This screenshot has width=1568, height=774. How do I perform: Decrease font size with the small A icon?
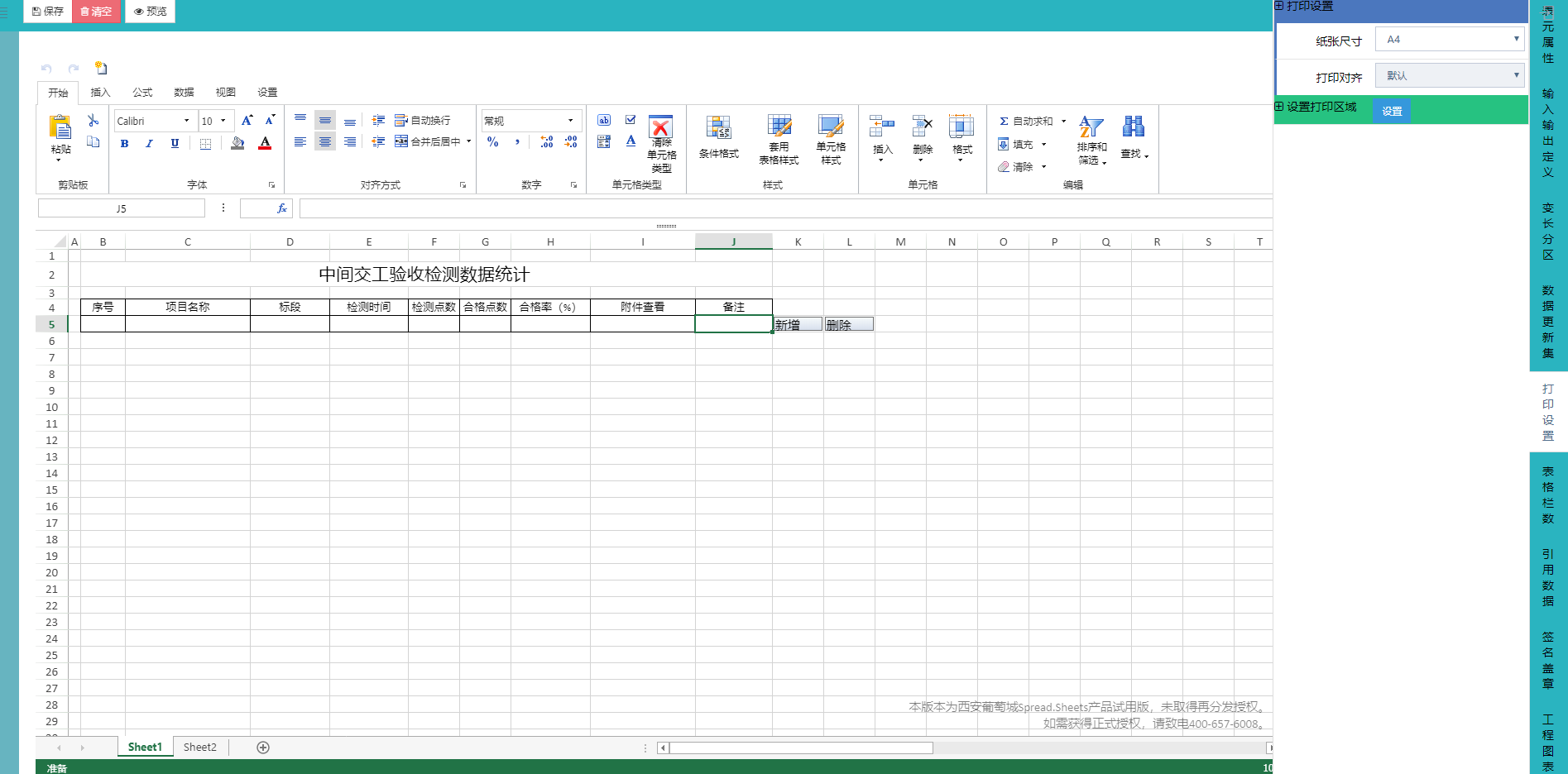pyautogui.click(x=270, y=121)
